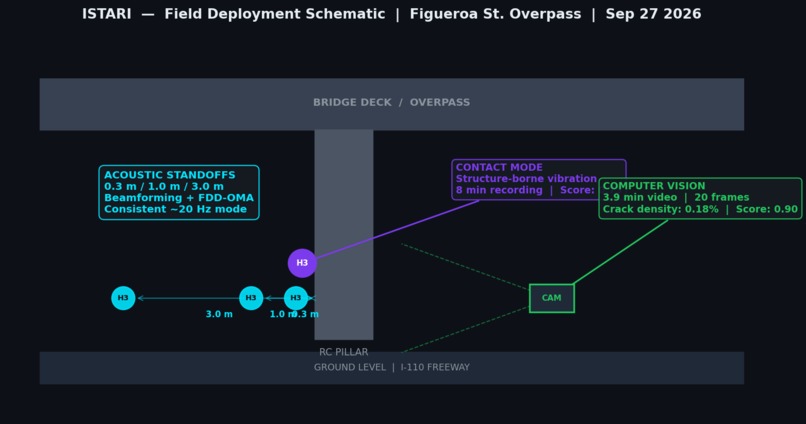Click the BRIDGE DECK / OVERPASS label
Image resolution: width=806 pixels, height=424 pixels.
(392, 102)
